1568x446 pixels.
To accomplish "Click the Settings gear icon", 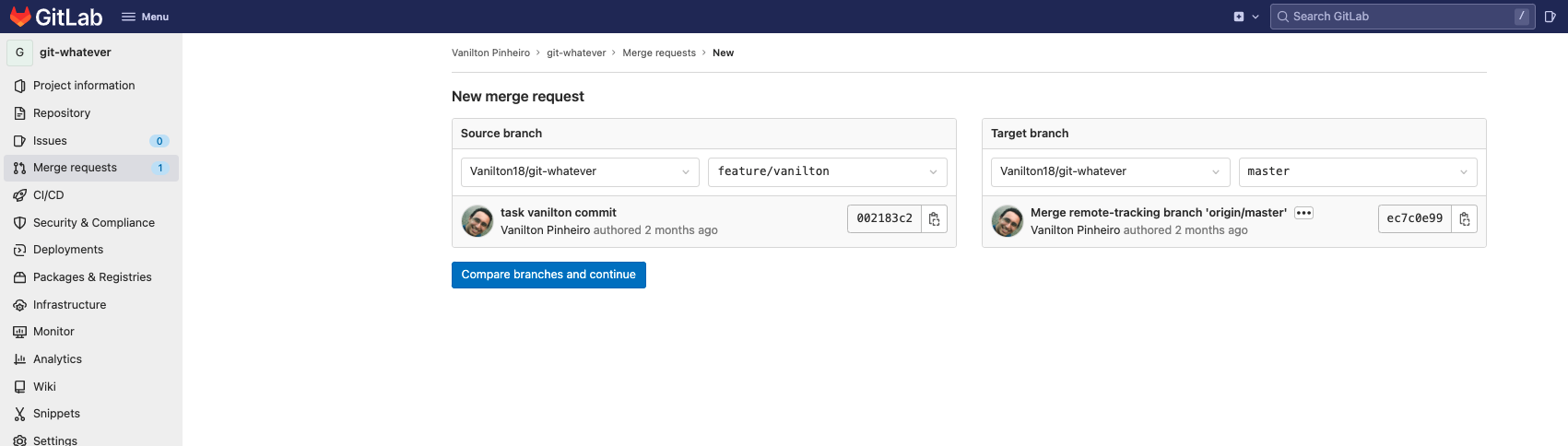I will (19, 440).
